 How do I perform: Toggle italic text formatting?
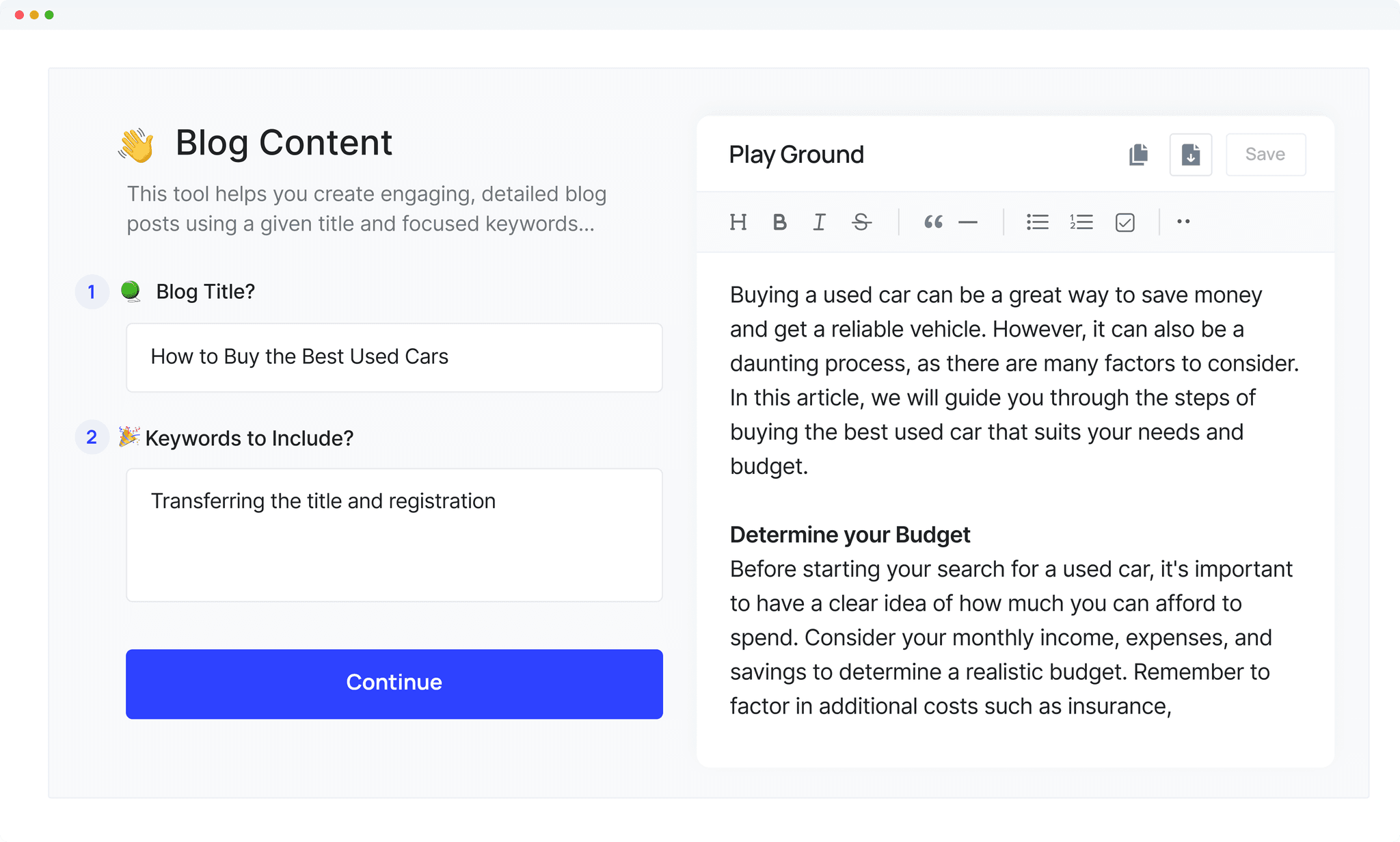[x=818, y=222]
